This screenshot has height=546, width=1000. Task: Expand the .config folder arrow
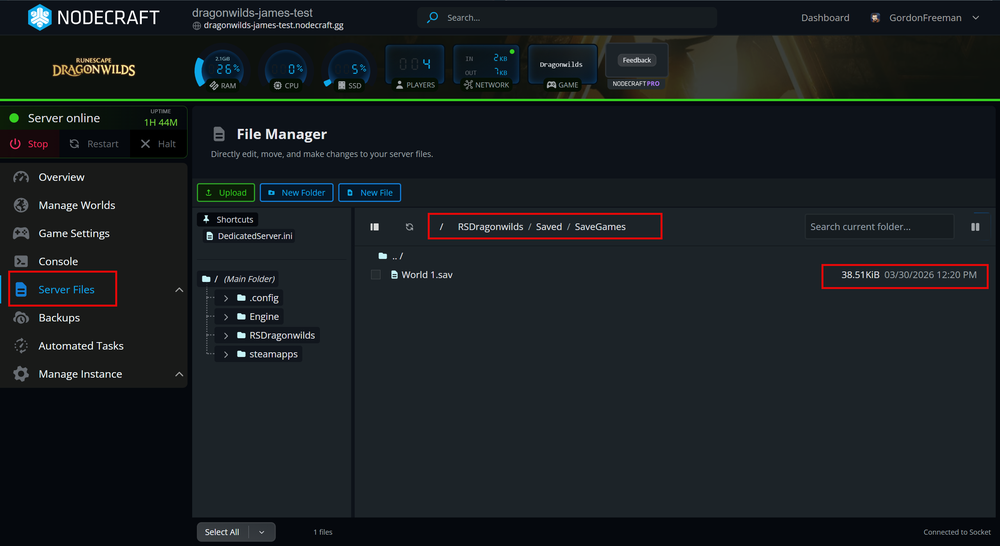pos(226,298)
